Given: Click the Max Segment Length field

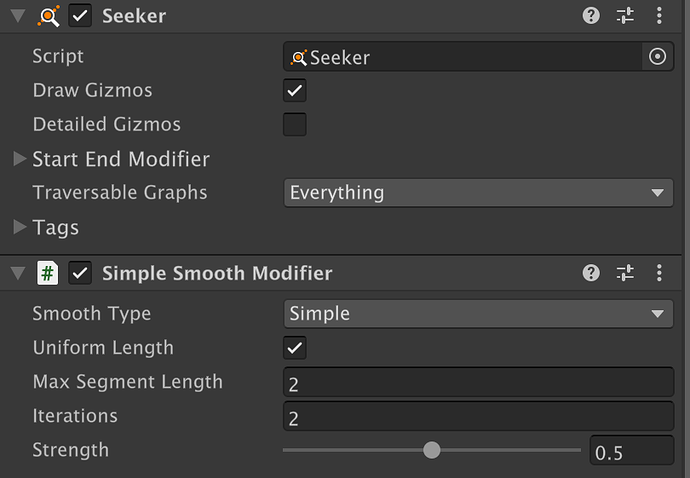Looking at the screenshot, I should click(478, 382).
